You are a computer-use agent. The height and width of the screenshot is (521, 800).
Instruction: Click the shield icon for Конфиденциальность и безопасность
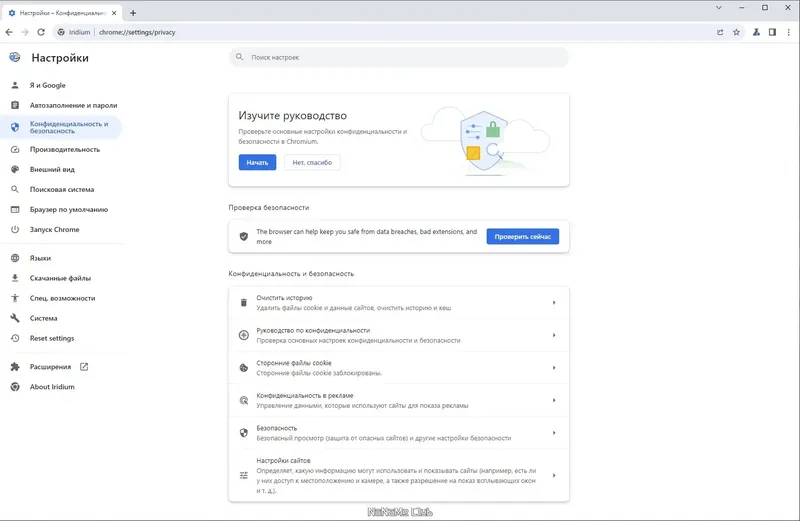pos(15,127)
